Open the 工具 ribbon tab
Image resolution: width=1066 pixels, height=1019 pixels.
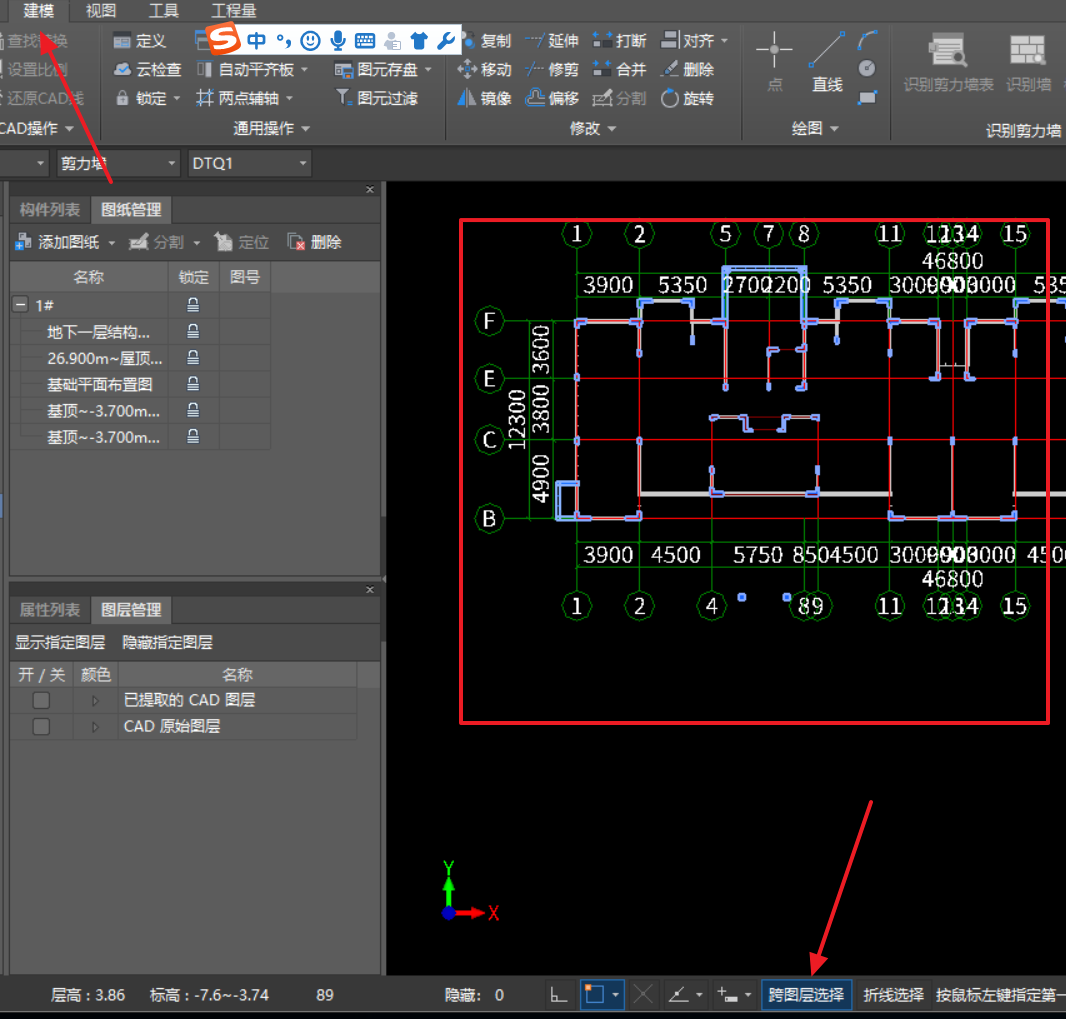(x=163, y=11)
